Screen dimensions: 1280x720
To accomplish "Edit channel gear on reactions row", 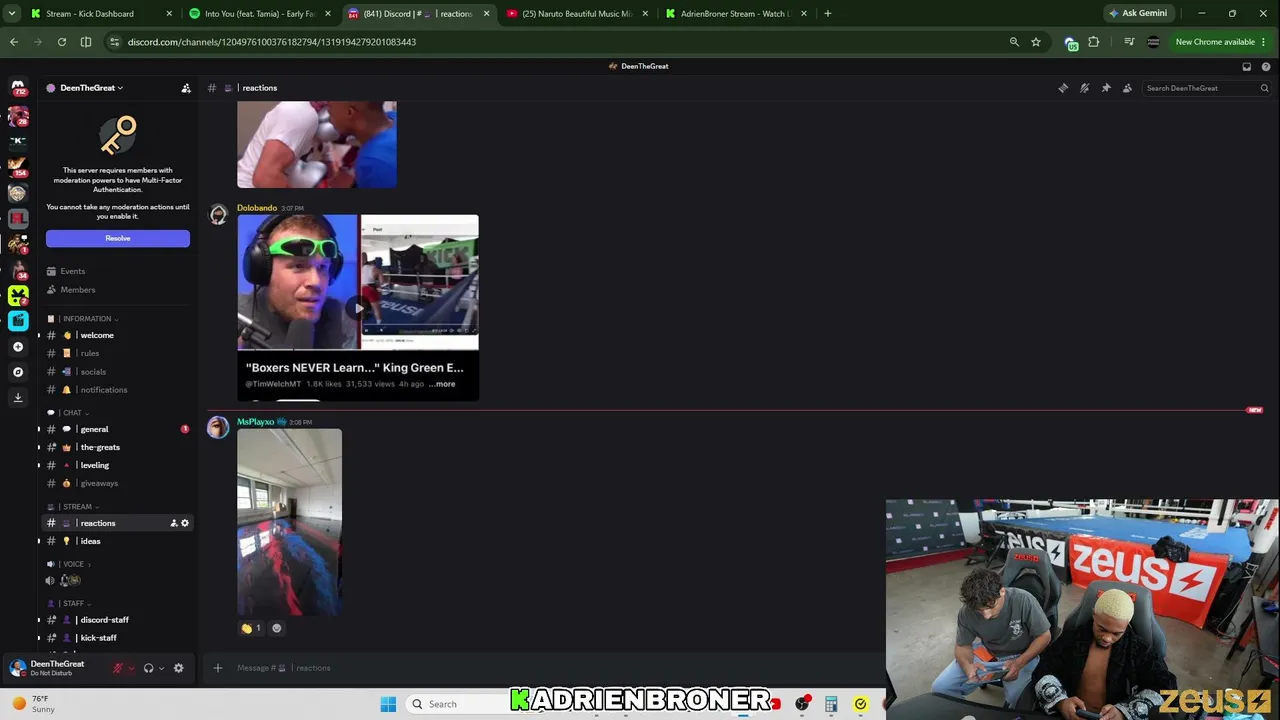I will click(185, 523).
